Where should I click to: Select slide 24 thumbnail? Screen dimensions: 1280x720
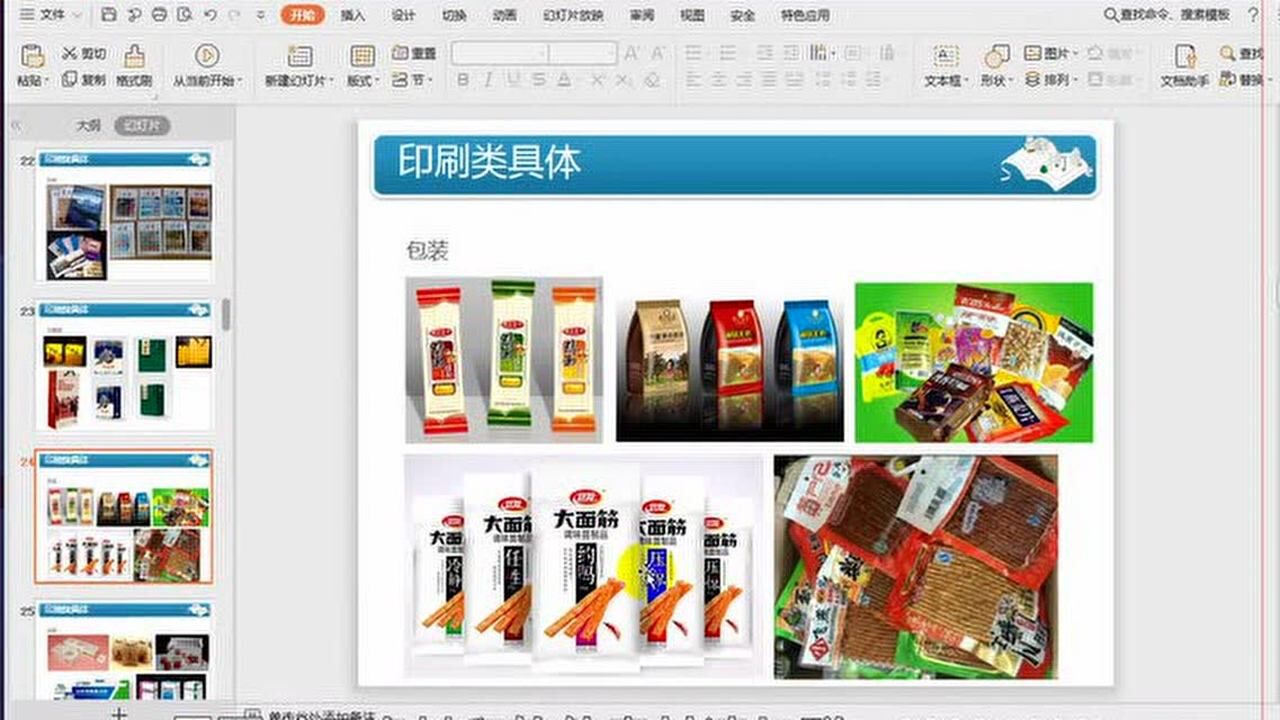click(x=124, y=516)
